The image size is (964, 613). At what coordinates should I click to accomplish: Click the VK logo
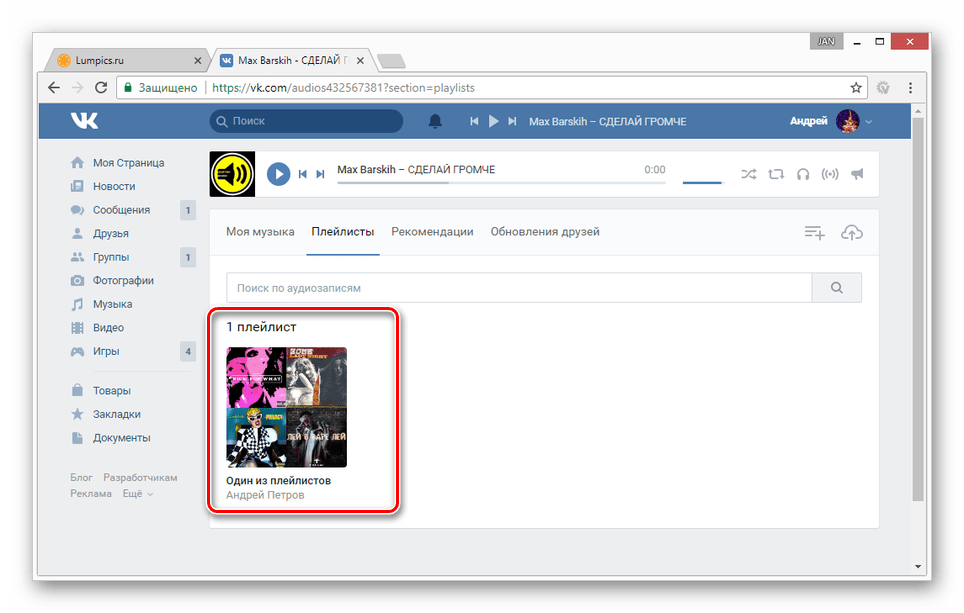[84, 121]
